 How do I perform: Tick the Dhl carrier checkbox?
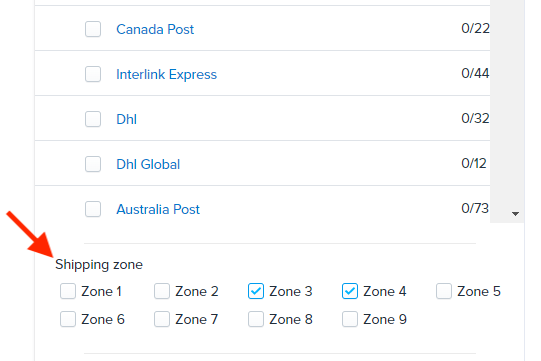93,119
